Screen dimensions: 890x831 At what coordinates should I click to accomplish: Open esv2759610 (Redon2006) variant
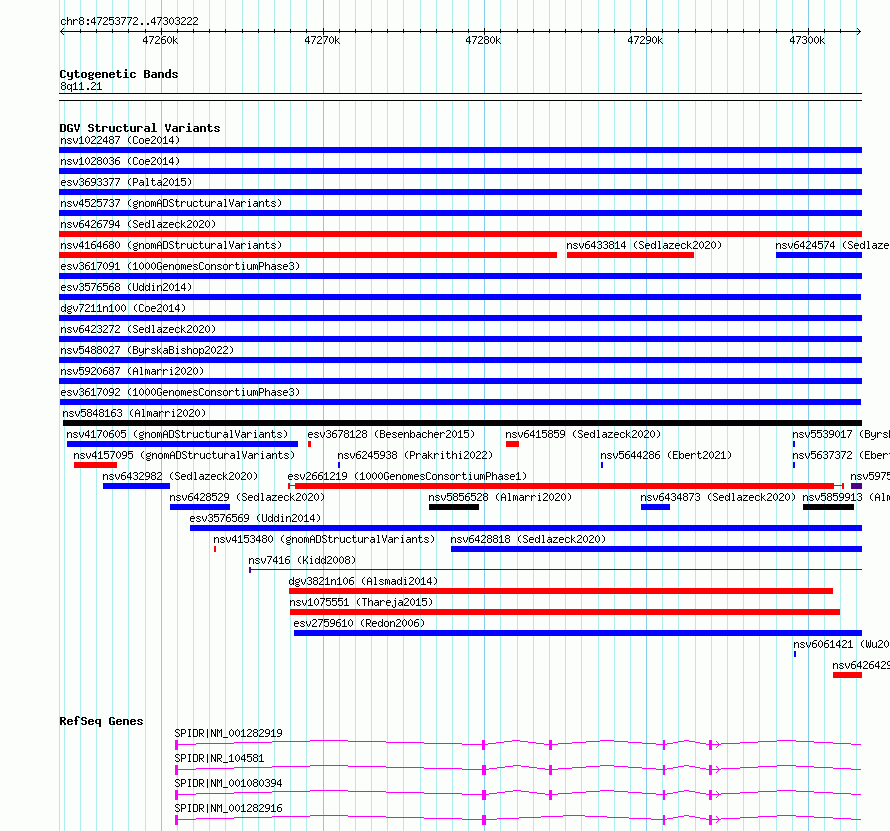click(x=359, y=623)
